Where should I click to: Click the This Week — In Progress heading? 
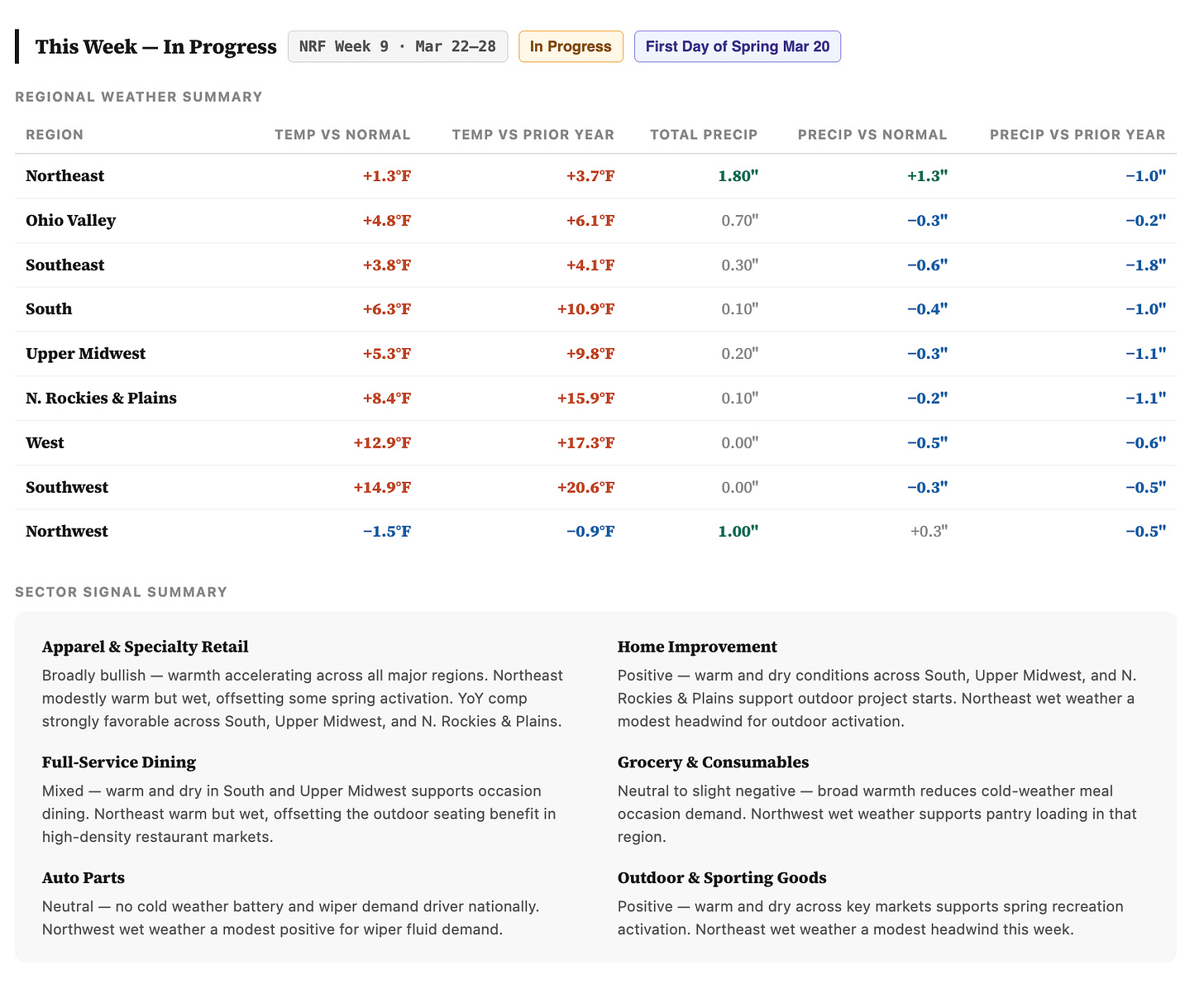coord(155,46)
